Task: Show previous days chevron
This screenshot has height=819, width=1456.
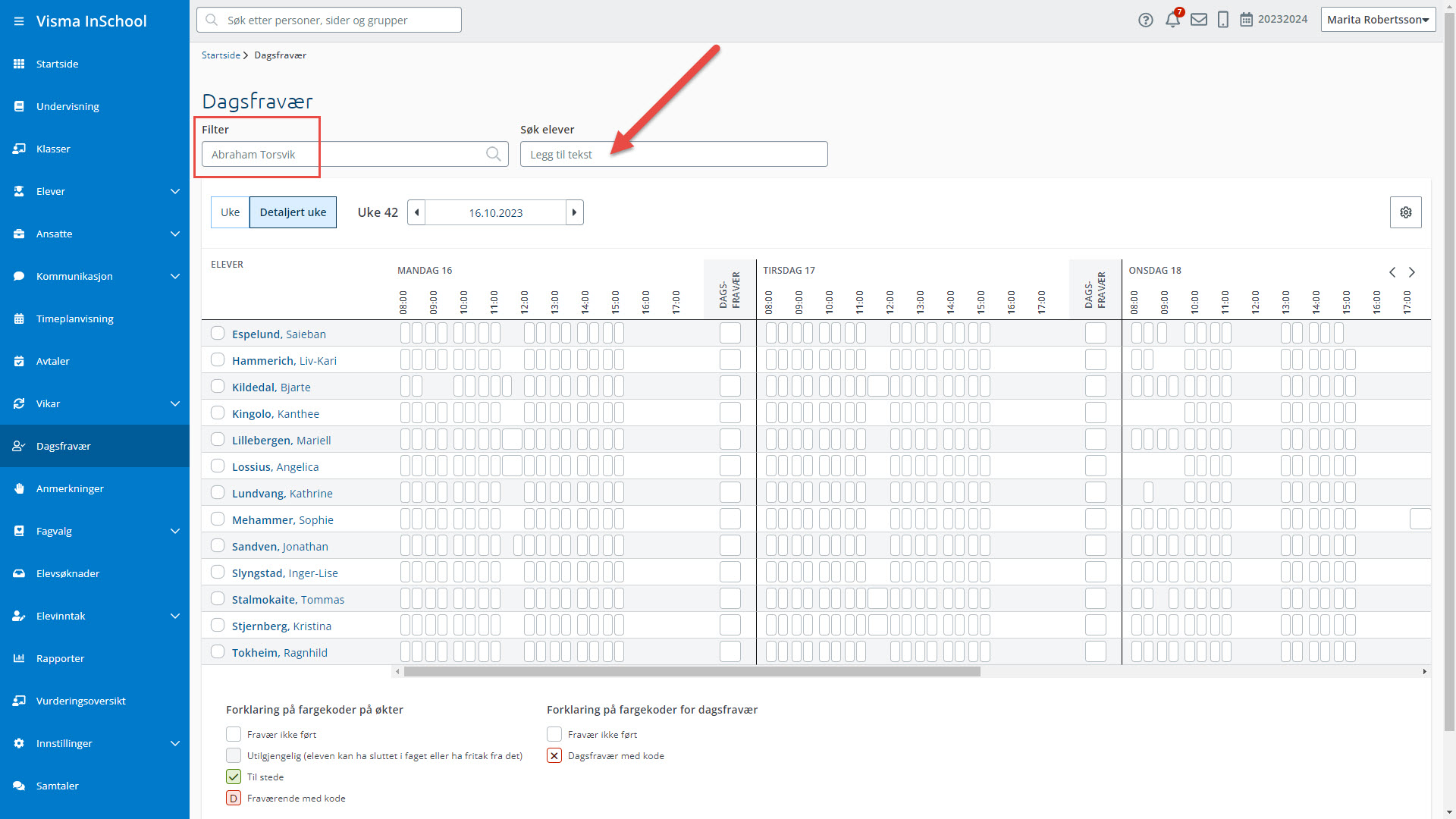Action: click(1392, 272)
